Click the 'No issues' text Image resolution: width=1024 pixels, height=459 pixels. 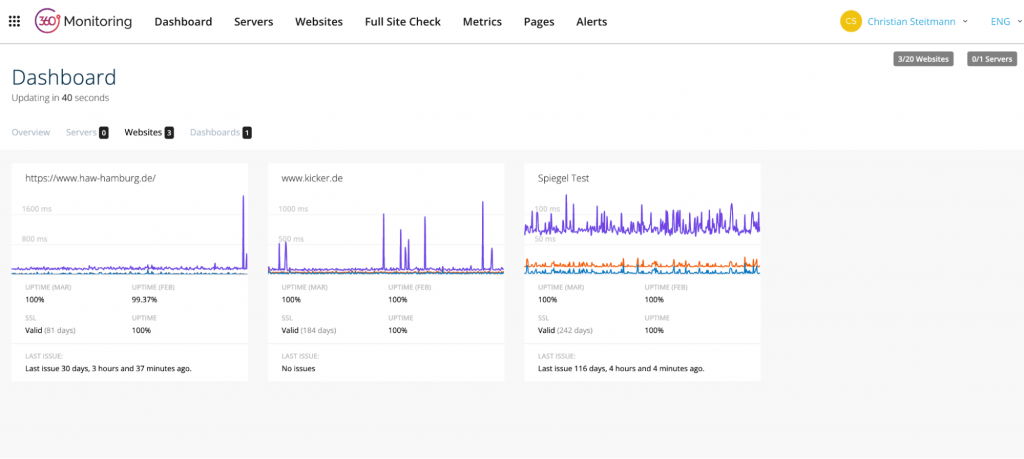pyautogui.click(x=298, y=368)
